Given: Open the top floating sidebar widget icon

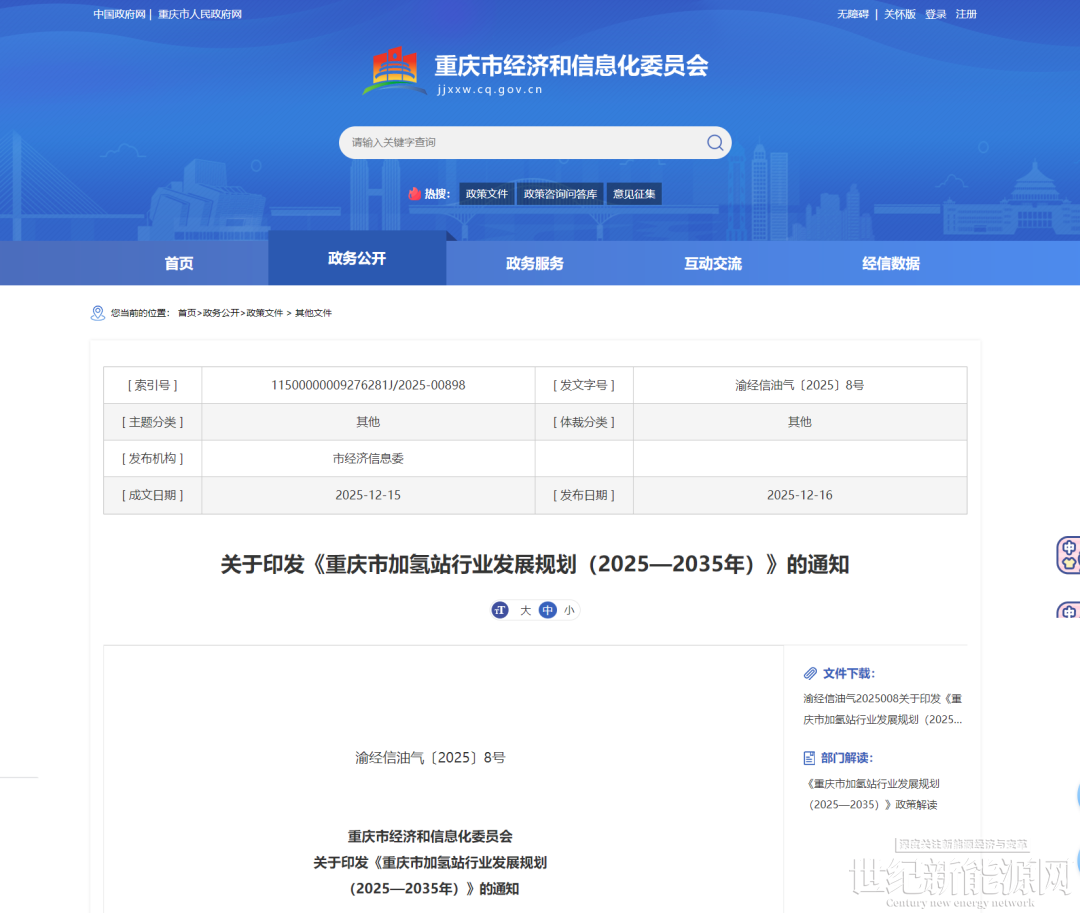Looking at the screenshot, I should (x=1067, y=555).
